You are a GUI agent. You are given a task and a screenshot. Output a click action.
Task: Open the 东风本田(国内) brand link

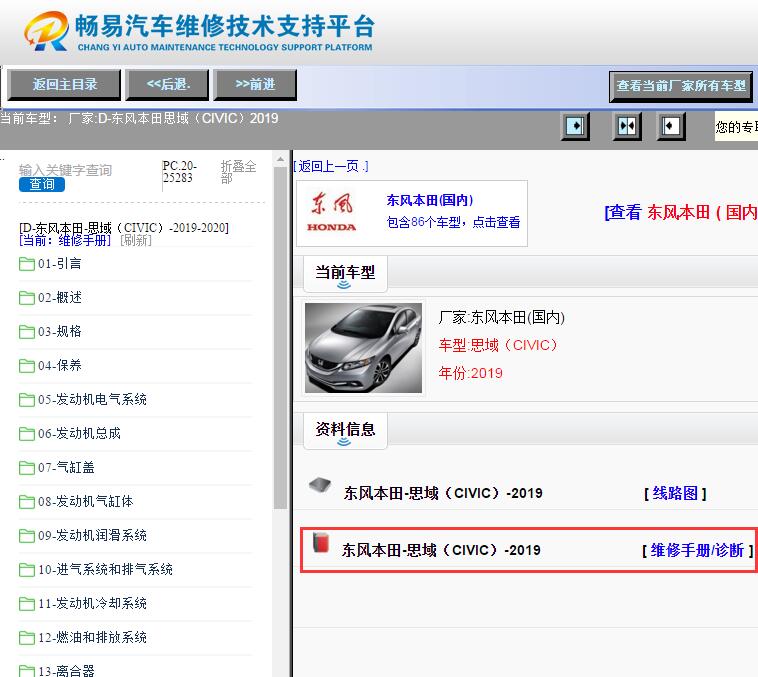point(430,200)
